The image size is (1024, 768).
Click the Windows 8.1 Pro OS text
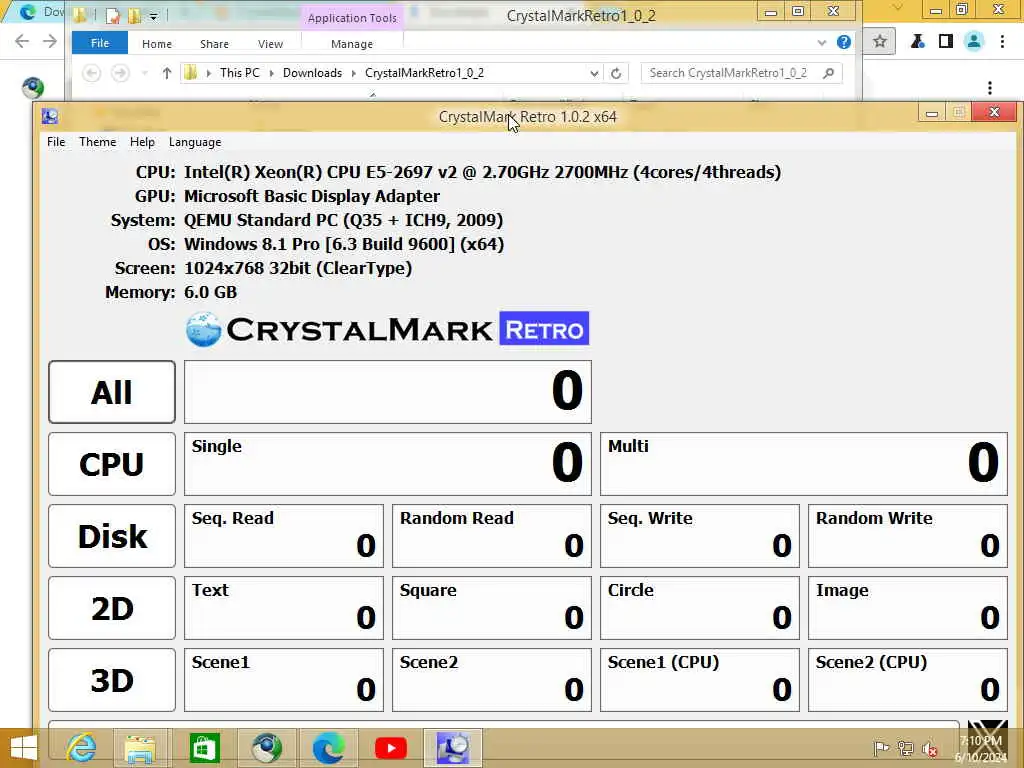tap(344, 244)
